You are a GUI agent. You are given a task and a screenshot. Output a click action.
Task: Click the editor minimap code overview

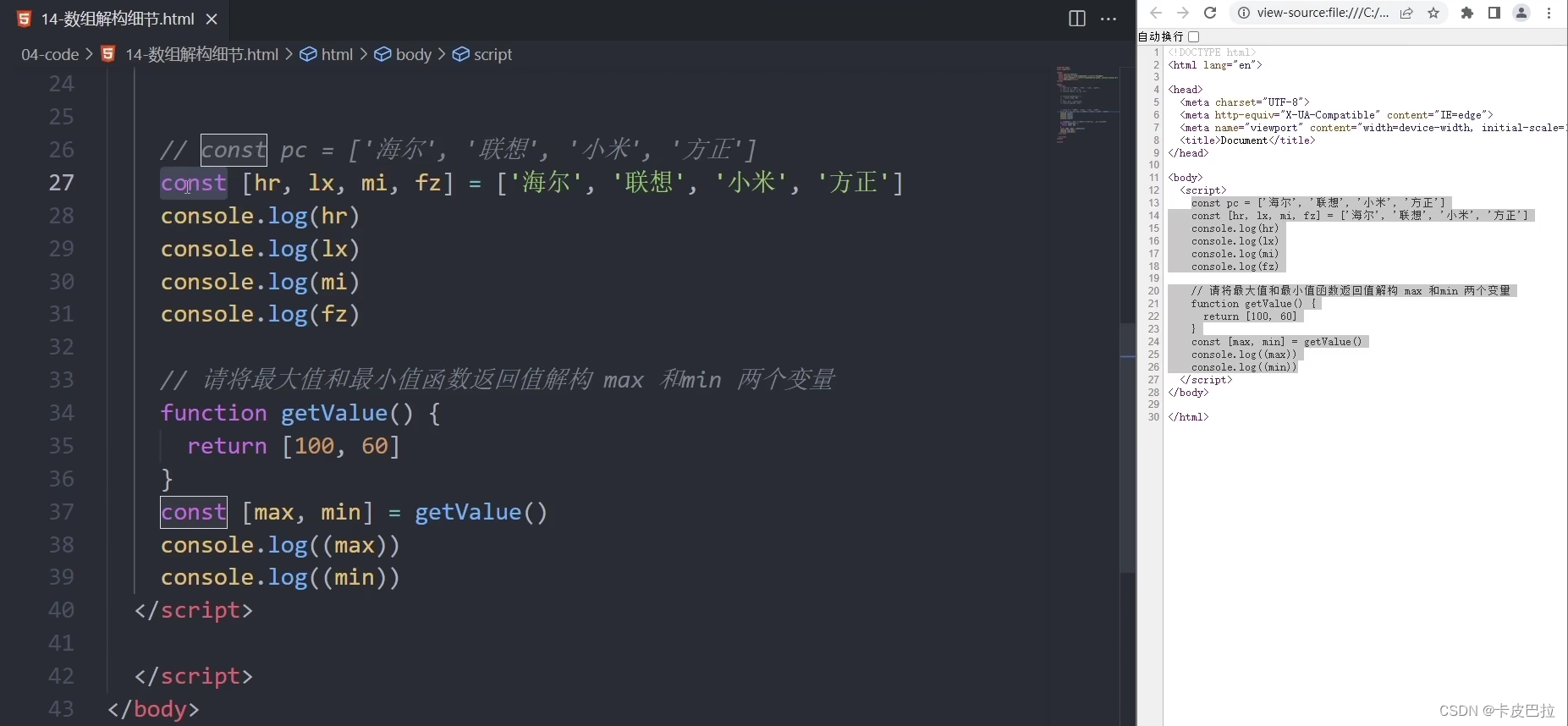(x=1087, y=105)
